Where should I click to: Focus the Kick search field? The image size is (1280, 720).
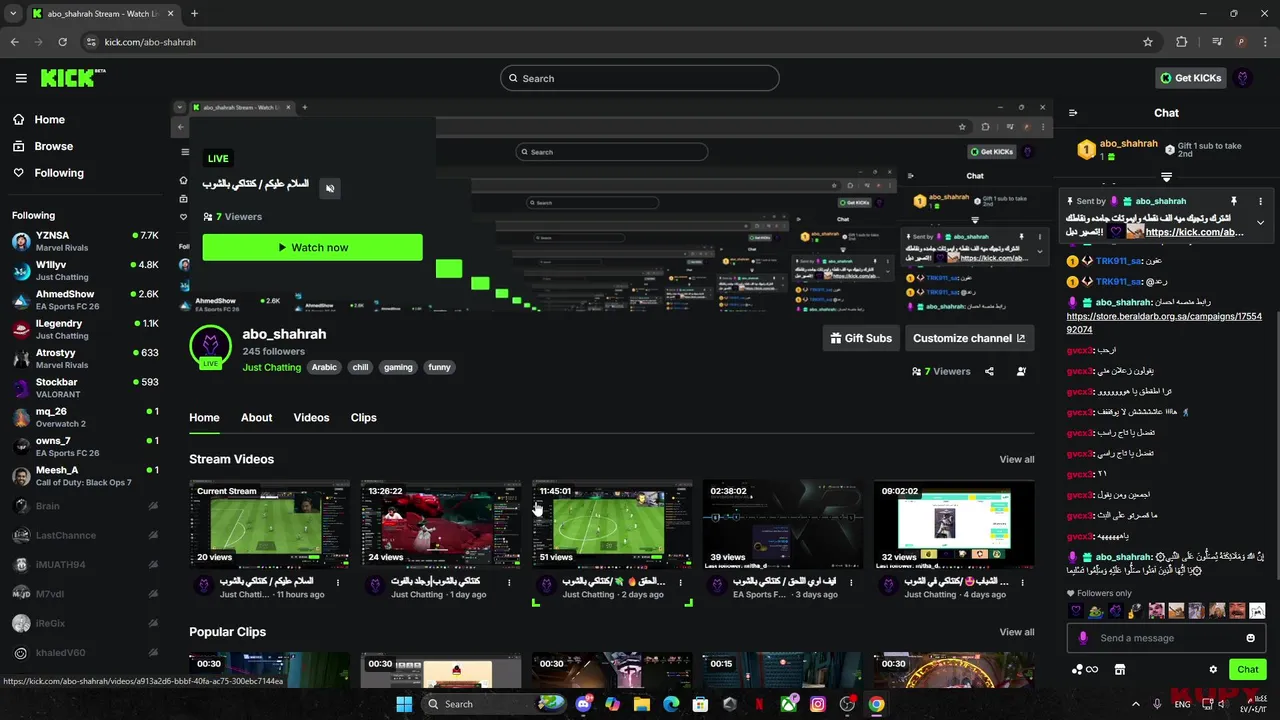click(x=640, y=78)
